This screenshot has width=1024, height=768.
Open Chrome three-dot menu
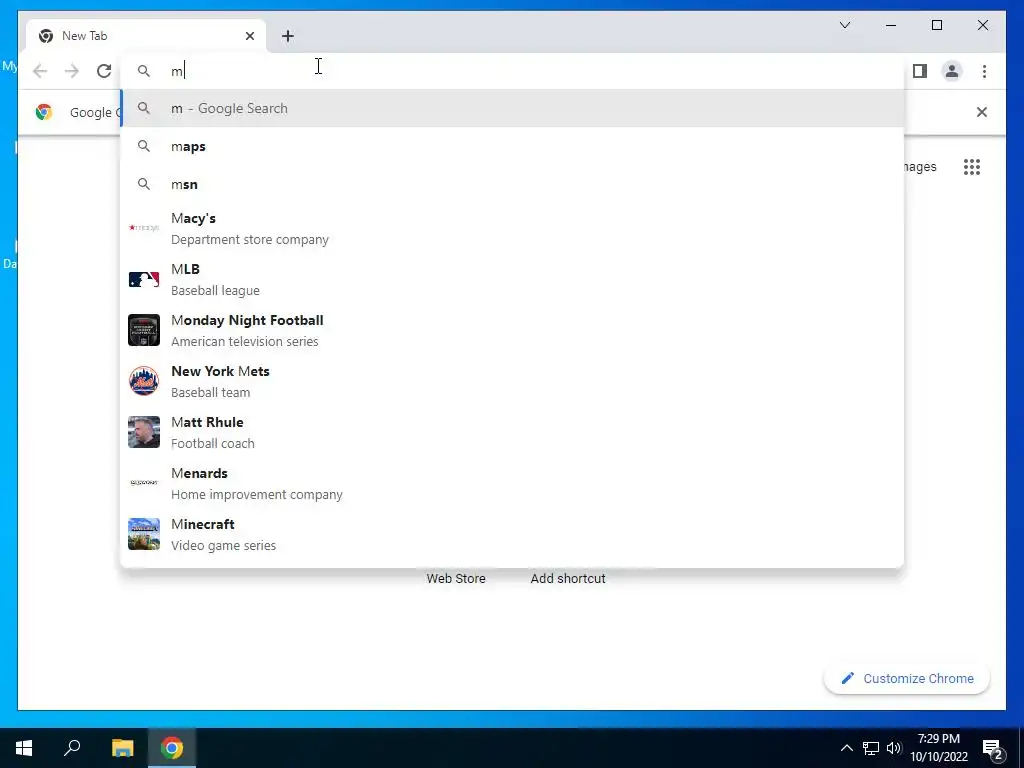[984, 71]
